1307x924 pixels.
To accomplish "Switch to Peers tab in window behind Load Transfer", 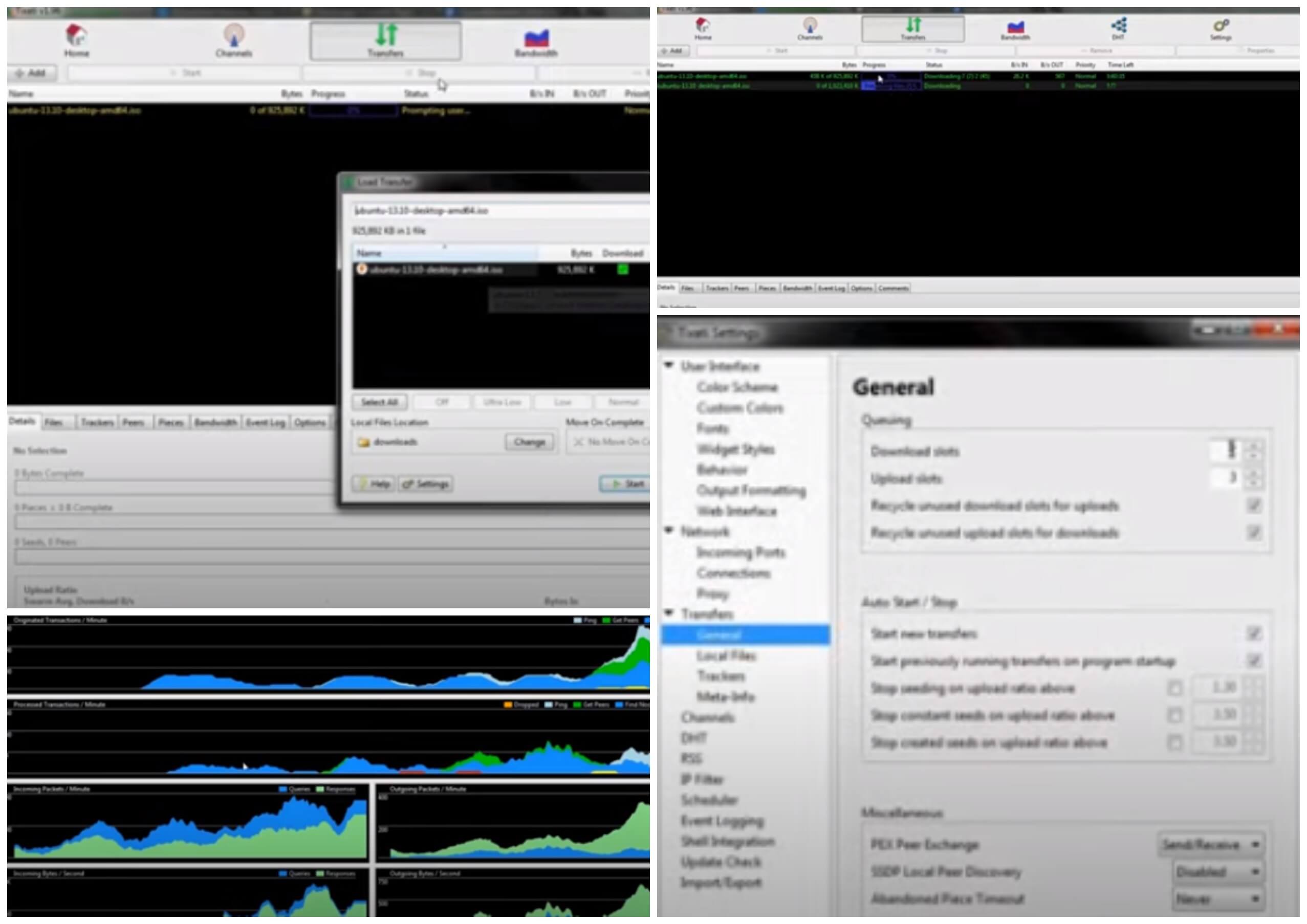I will 133,422.
